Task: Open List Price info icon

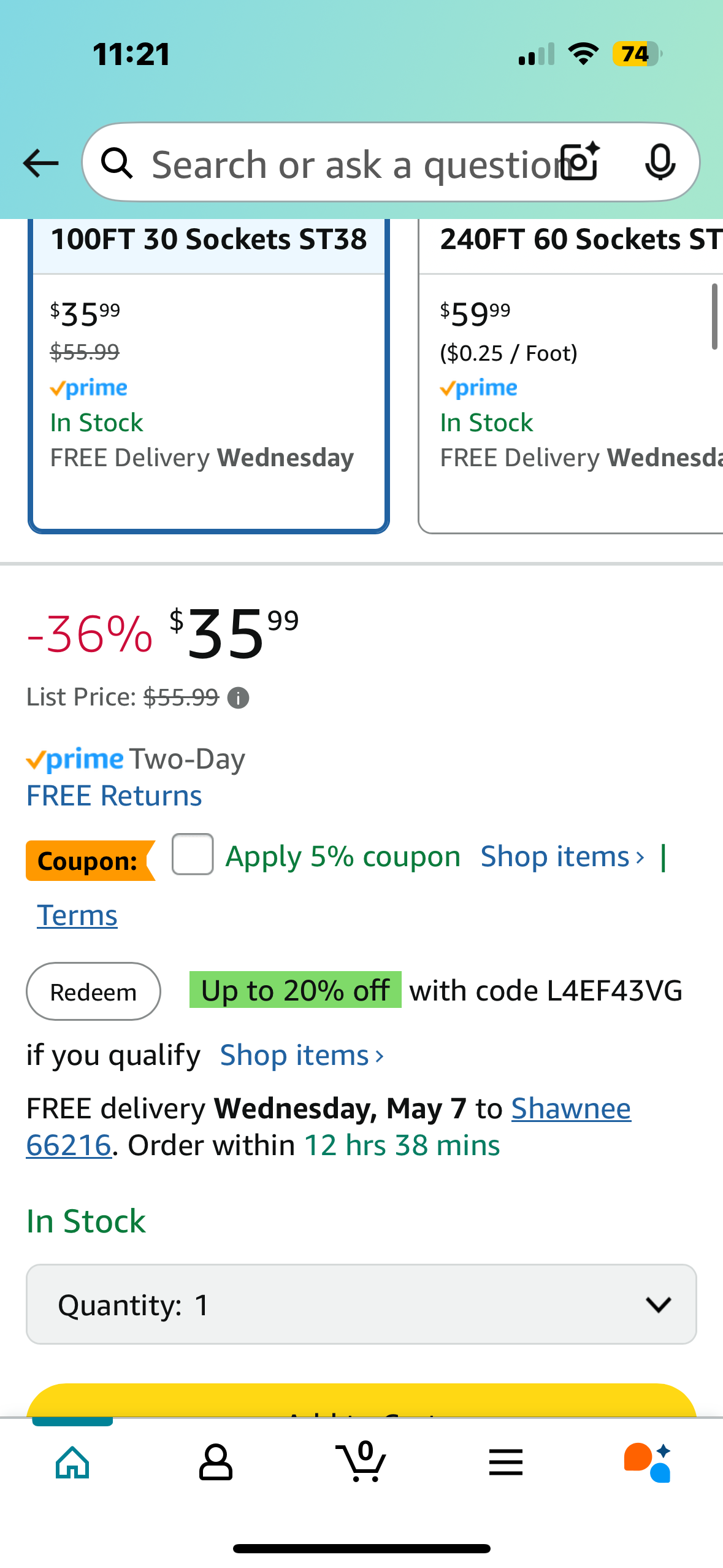Action: tap(238, 698)
